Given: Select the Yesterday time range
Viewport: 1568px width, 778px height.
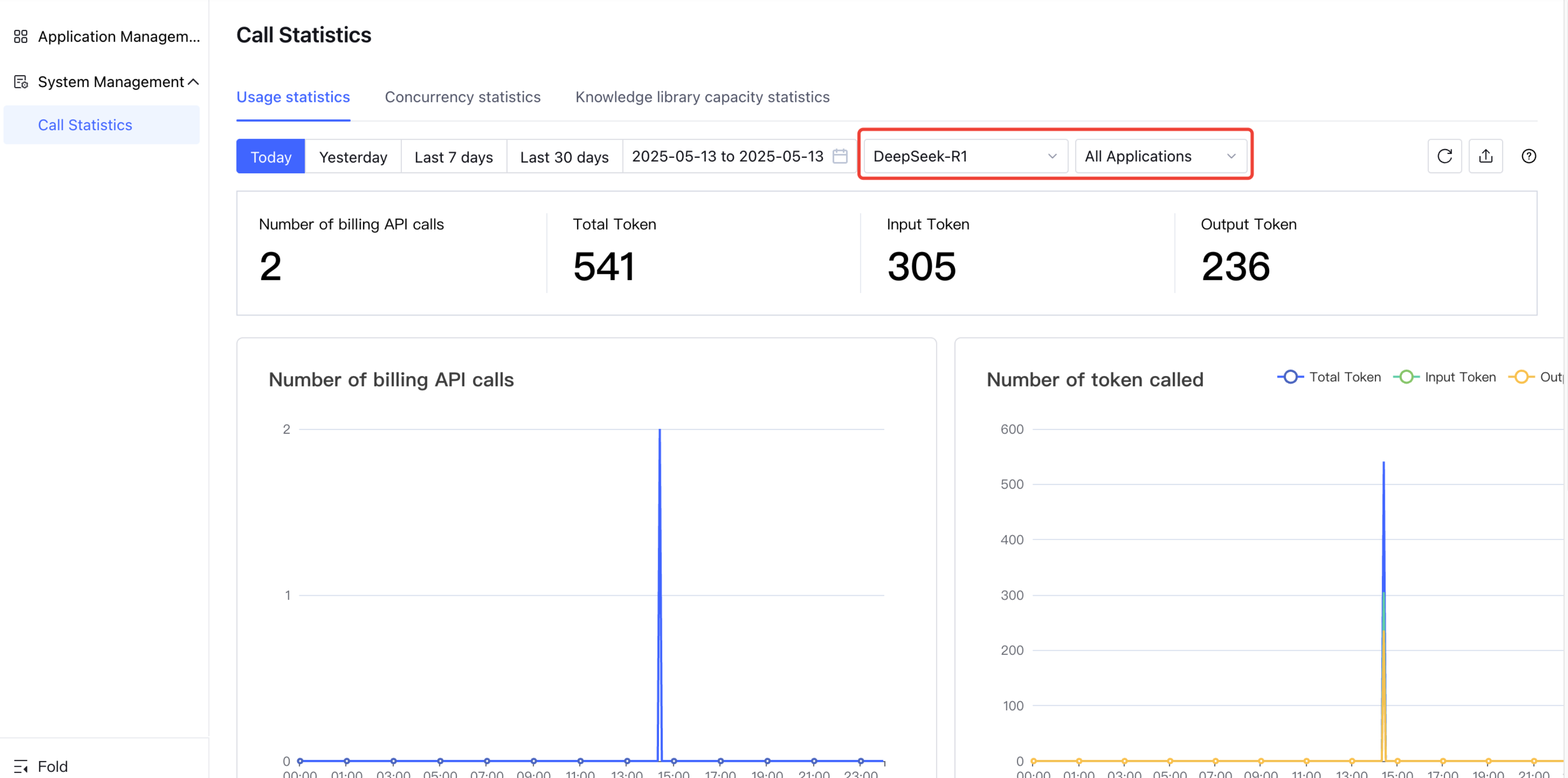Looking at the screenshot, I should point(352,157).
